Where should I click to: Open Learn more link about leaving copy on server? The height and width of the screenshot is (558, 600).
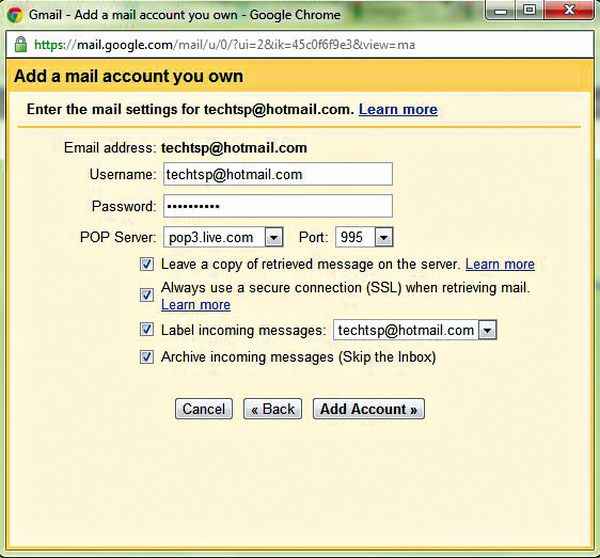(x=500, y=264)
